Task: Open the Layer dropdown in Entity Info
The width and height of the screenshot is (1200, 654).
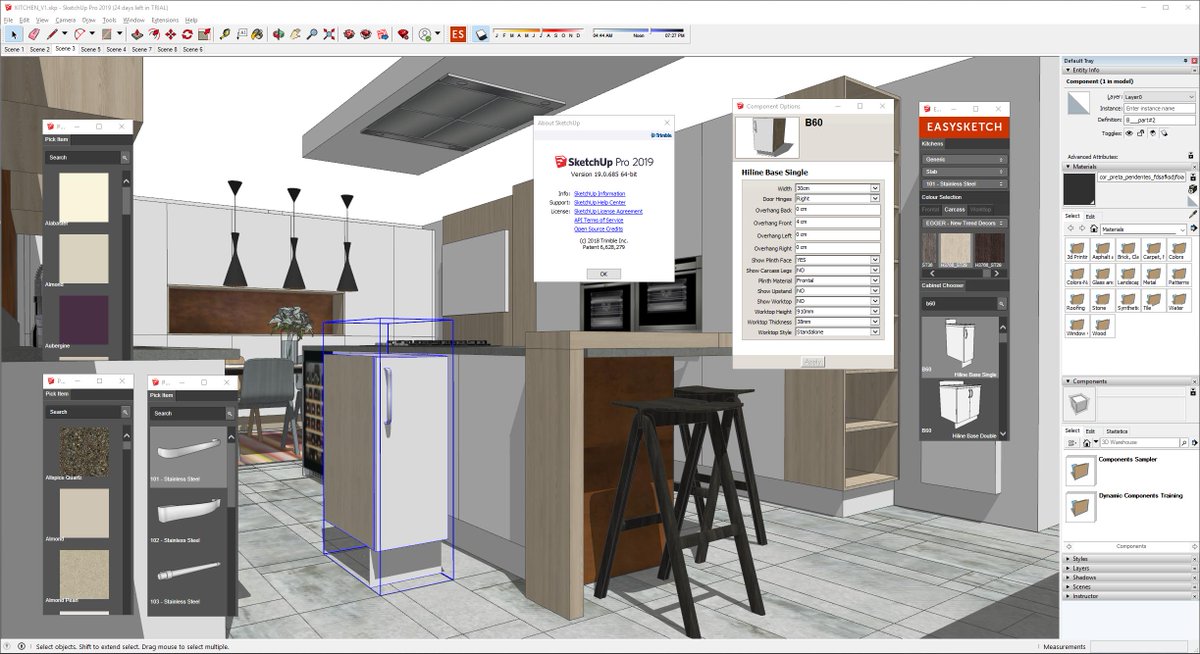Action: 1159,97
